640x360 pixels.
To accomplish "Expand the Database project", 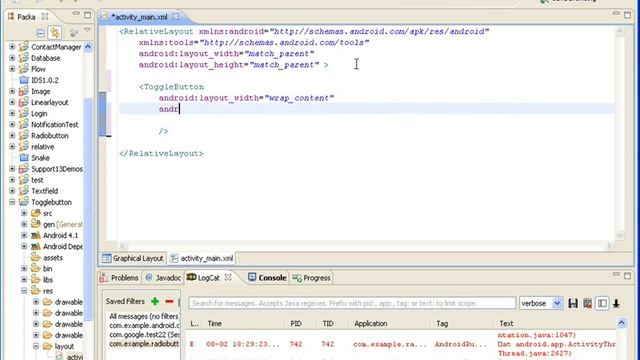I will click(12, 58).
